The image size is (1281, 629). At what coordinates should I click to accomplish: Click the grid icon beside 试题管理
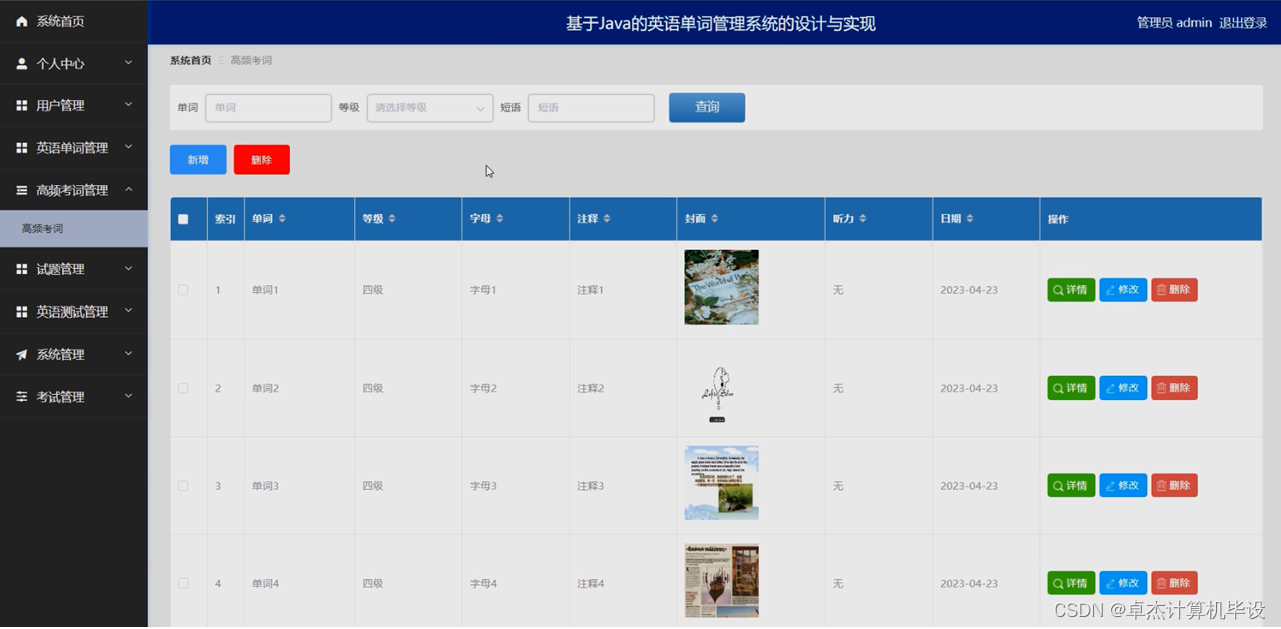22,269
